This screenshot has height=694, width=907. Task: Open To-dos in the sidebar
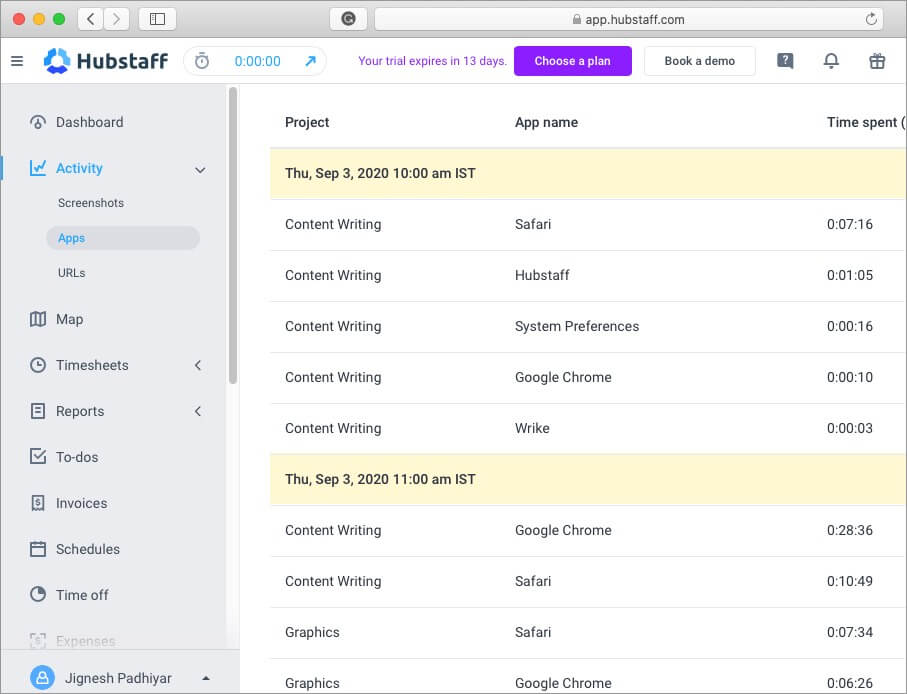pos(77,457)
